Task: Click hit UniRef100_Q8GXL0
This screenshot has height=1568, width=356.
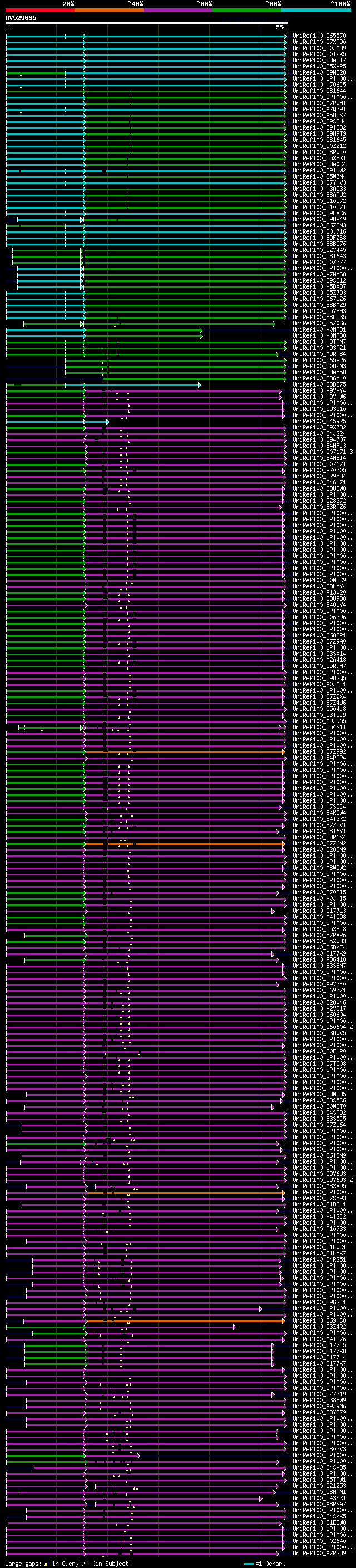Action: pos(319,379)
